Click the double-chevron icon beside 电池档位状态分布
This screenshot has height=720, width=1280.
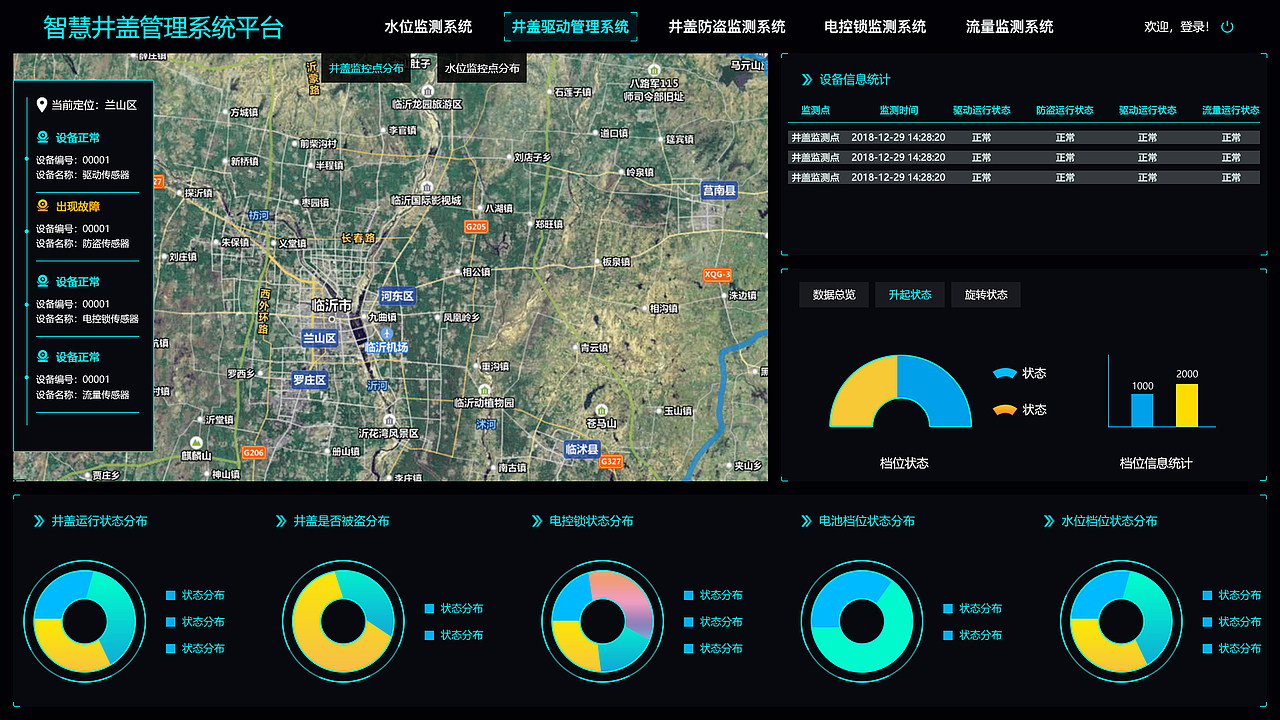[x=806, y=521]
